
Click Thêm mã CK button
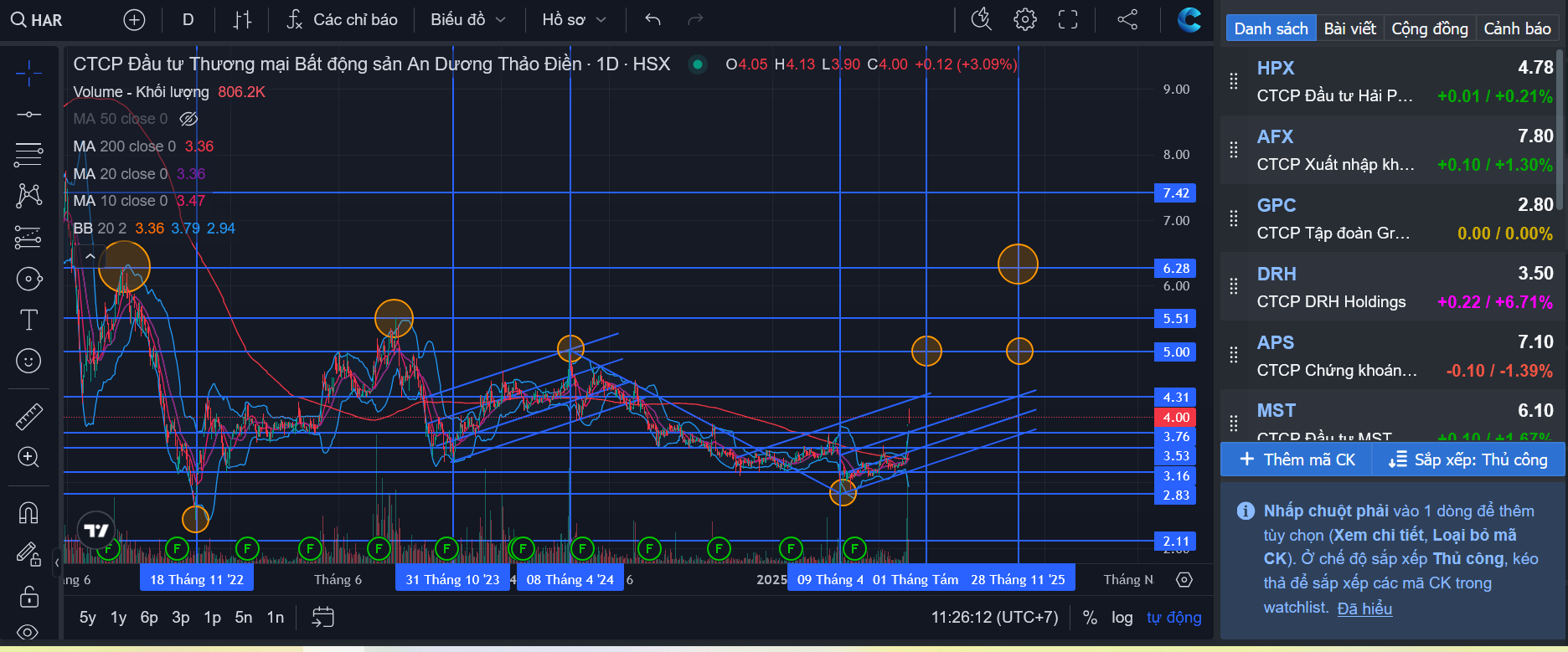[1297, 459]
